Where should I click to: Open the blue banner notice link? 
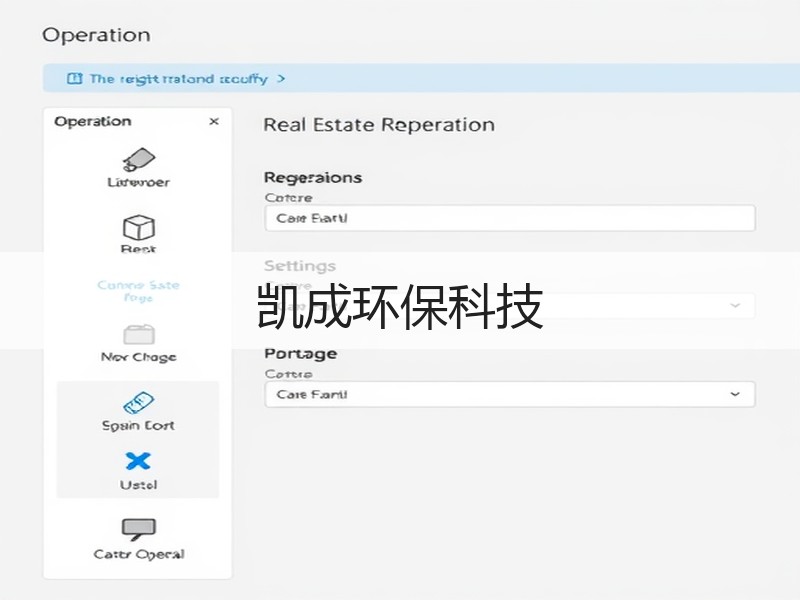(x=178, y=79)
